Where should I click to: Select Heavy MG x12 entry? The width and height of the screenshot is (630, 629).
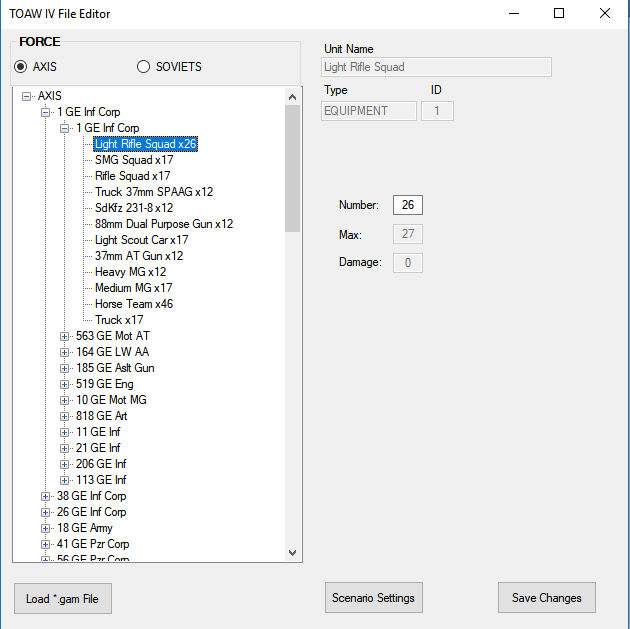(130, 272)
